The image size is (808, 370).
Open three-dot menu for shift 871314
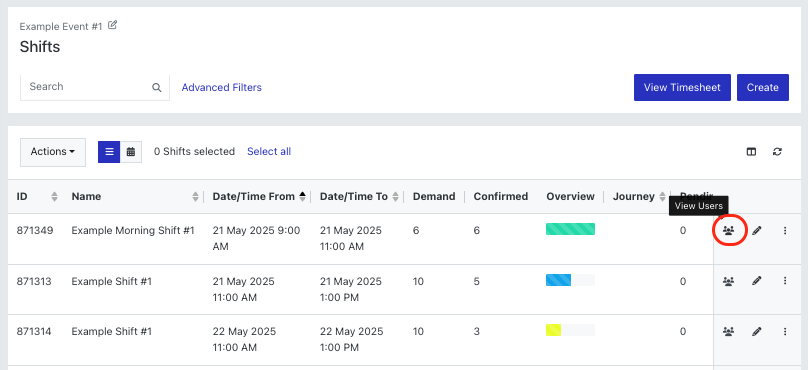785,331
